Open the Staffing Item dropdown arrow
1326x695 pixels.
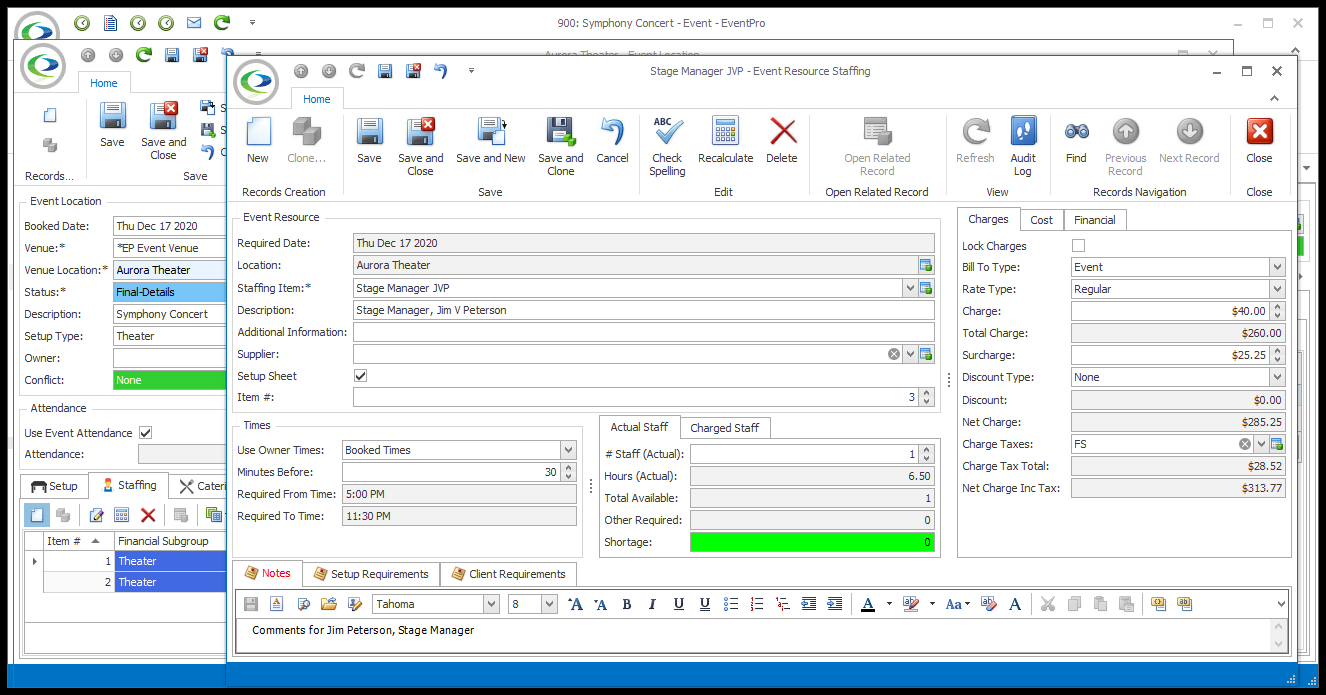[910, 288]
